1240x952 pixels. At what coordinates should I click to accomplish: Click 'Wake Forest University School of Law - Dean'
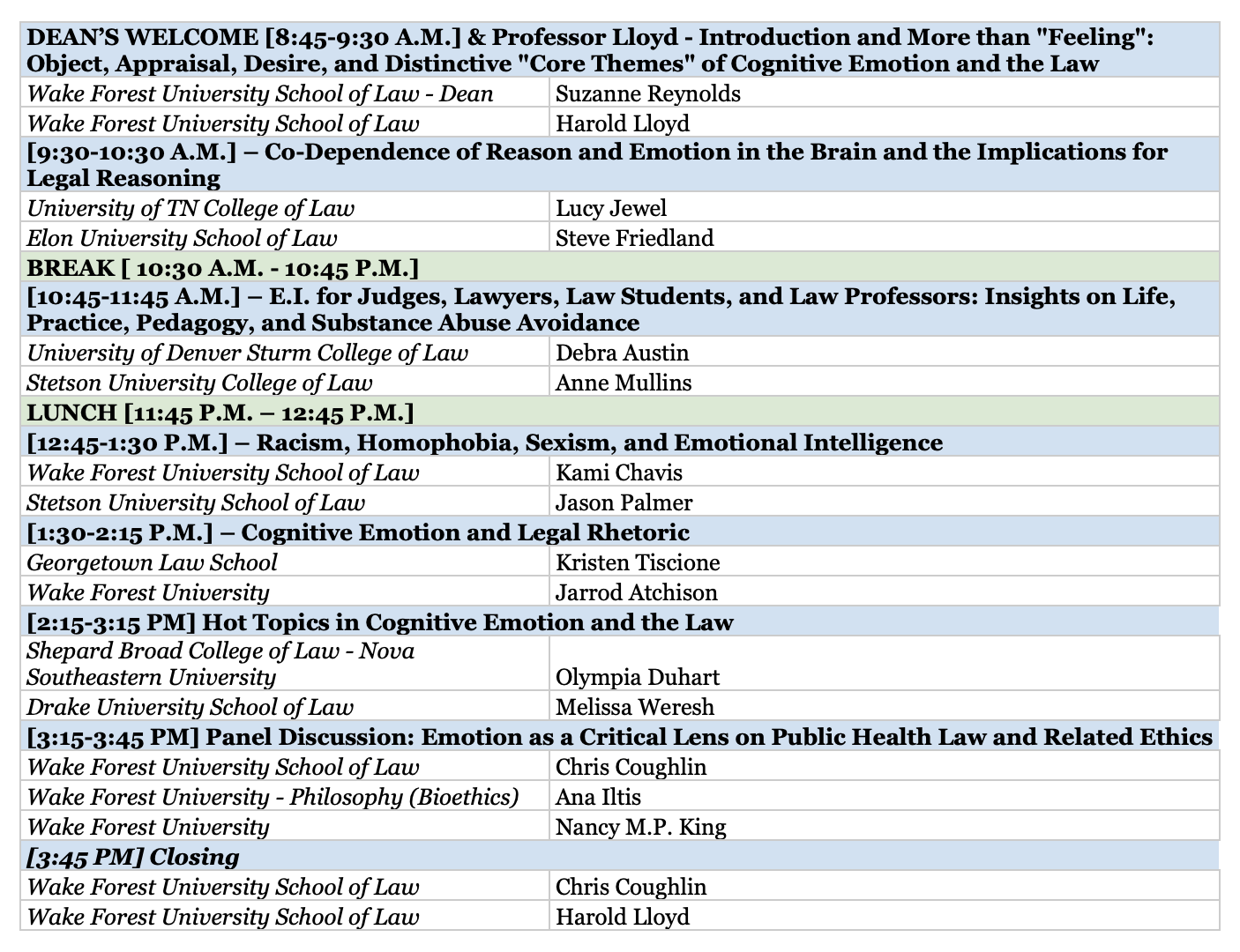[260, 93]
